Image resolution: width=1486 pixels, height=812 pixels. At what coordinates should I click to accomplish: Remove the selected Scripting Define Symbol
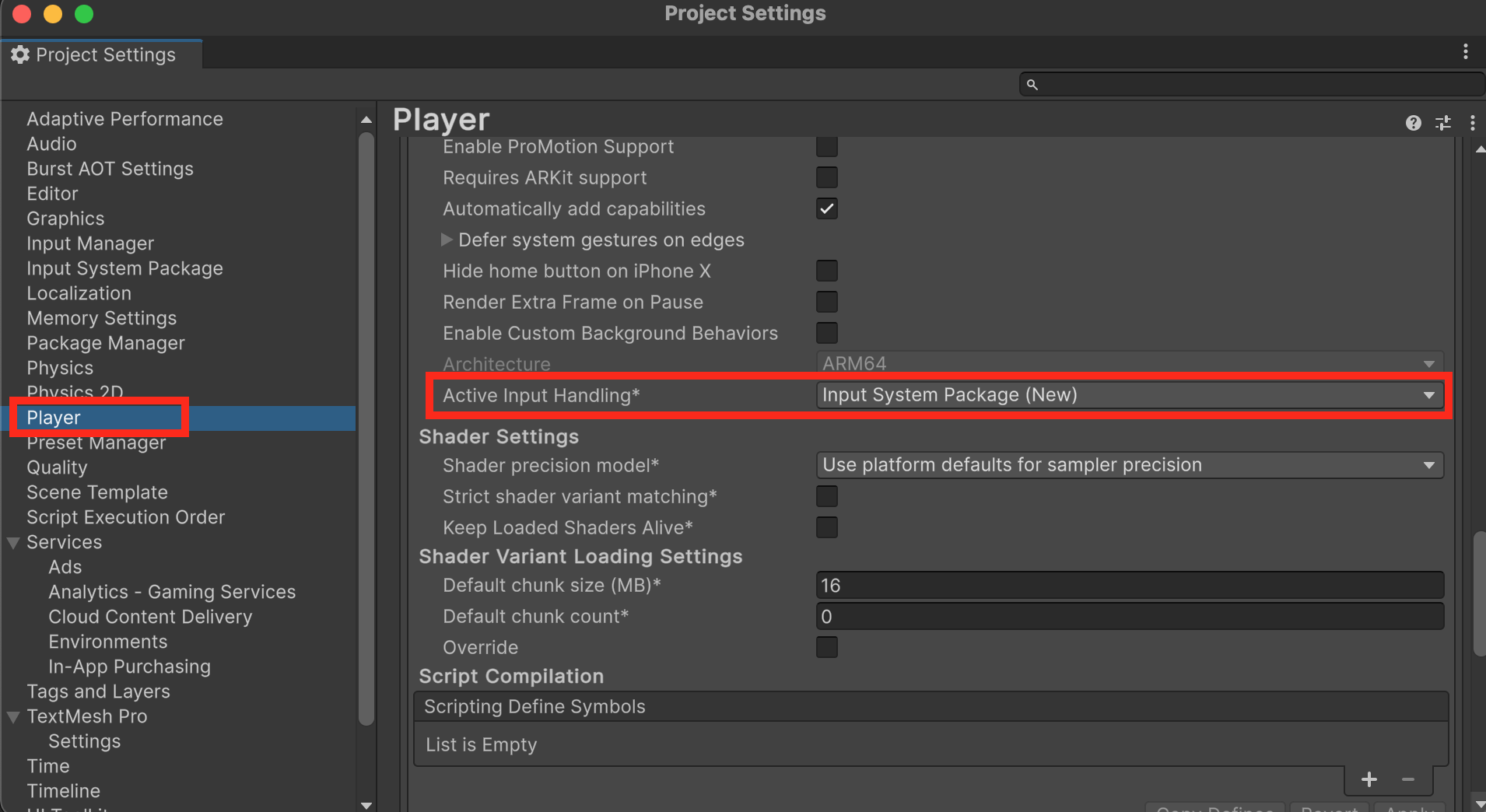point(1407,779)
